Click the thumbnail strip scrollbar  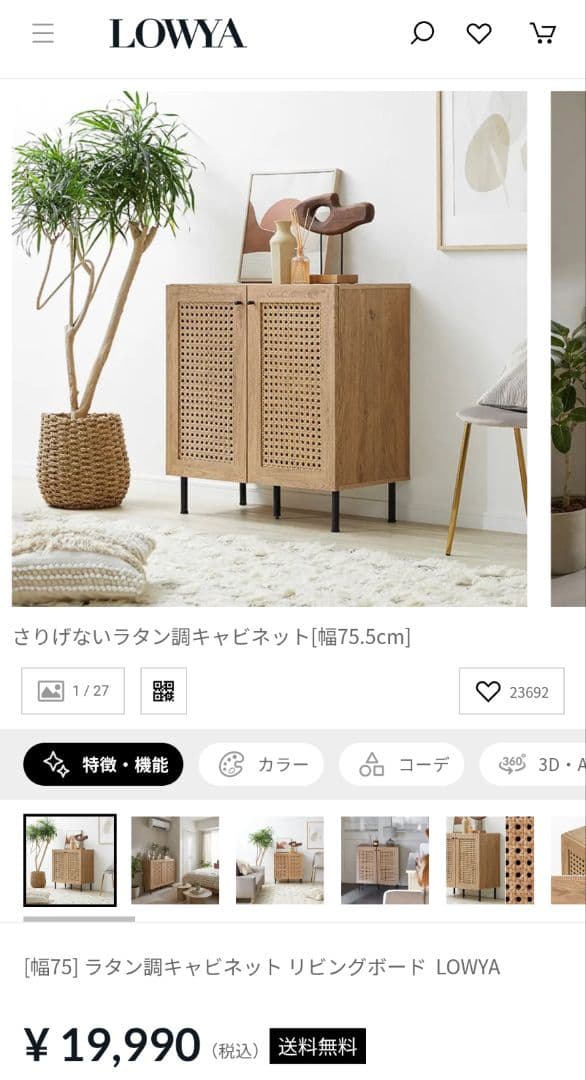79,919
